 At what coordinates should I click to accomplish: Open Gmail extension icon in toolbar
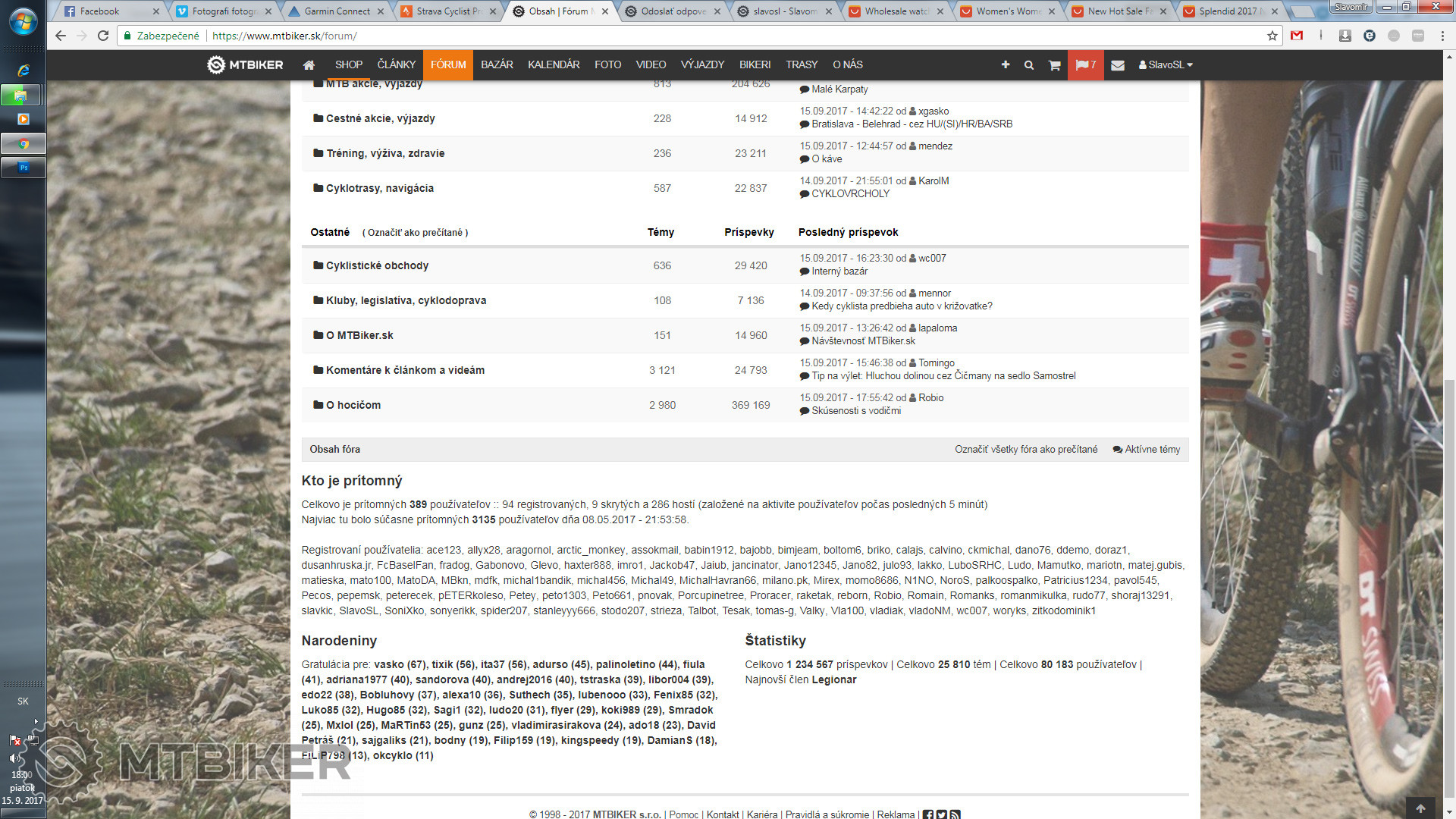[1297, 36]
